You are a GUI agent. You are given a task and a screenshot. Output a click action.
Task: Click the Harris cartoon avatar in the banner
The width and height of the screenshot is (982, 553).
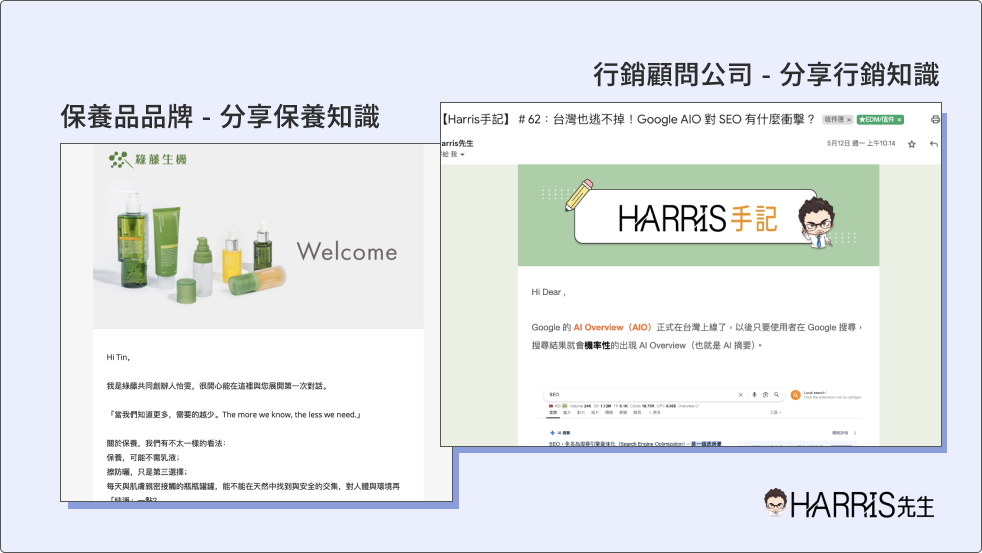pyautogui.click(x=817, y=222)
